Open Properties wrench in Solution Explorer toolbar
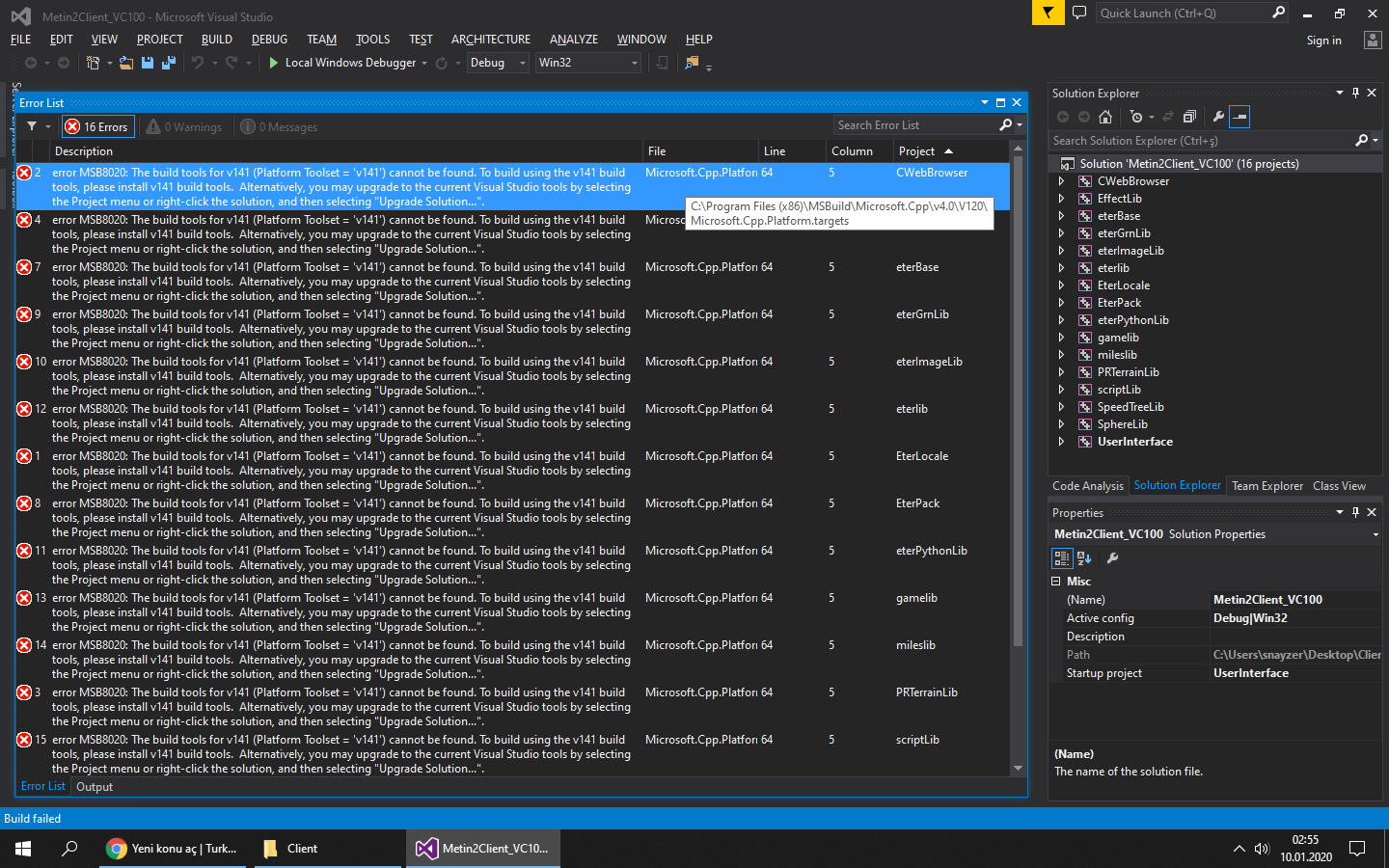Viewport: 1389px width, 868px height. (1218, 117)
